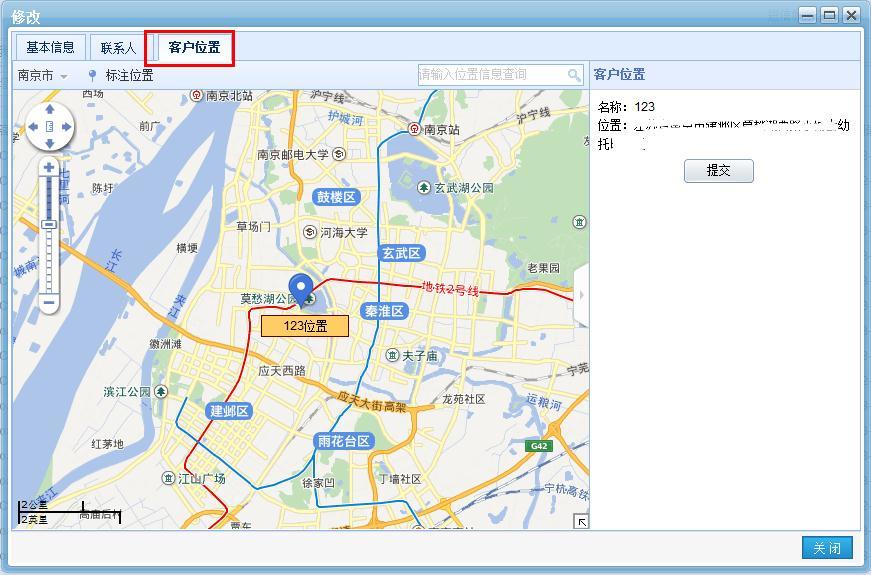The height and width of the screenshot is (575, 871).
Task: Switch to the 基本信息 tab
Action: point(50,47)
